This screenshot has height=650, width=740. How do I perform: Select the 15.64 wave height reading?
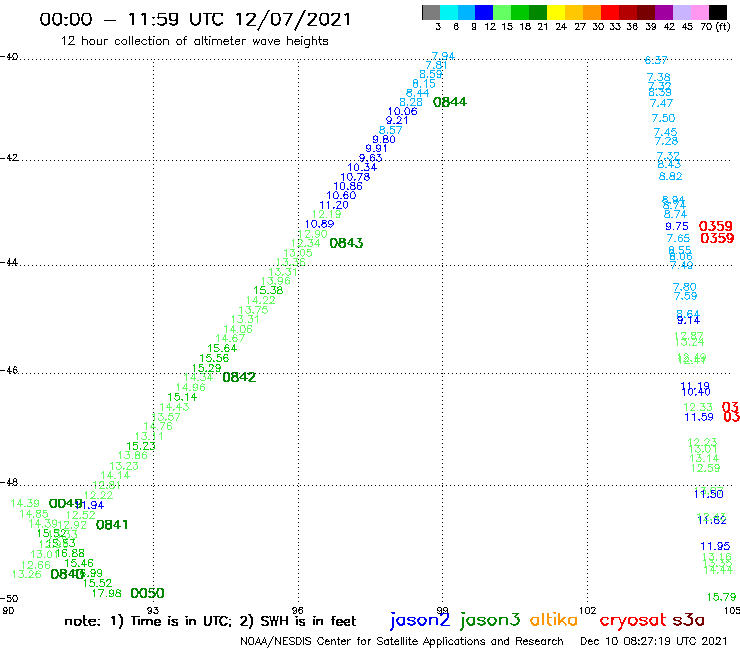coord(222,348)
